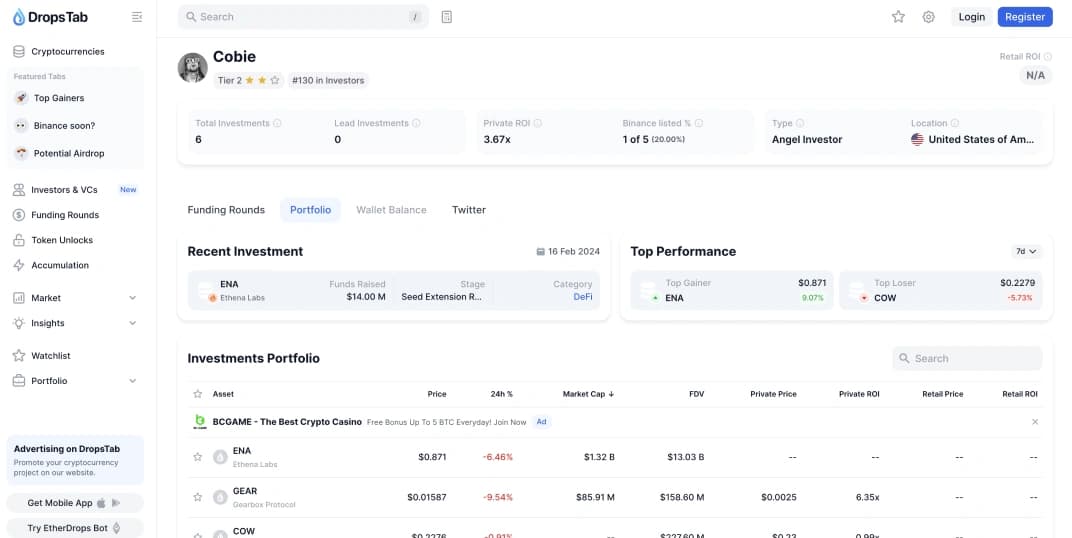Click GEAR Gearbox Protocol asset name

264,497
